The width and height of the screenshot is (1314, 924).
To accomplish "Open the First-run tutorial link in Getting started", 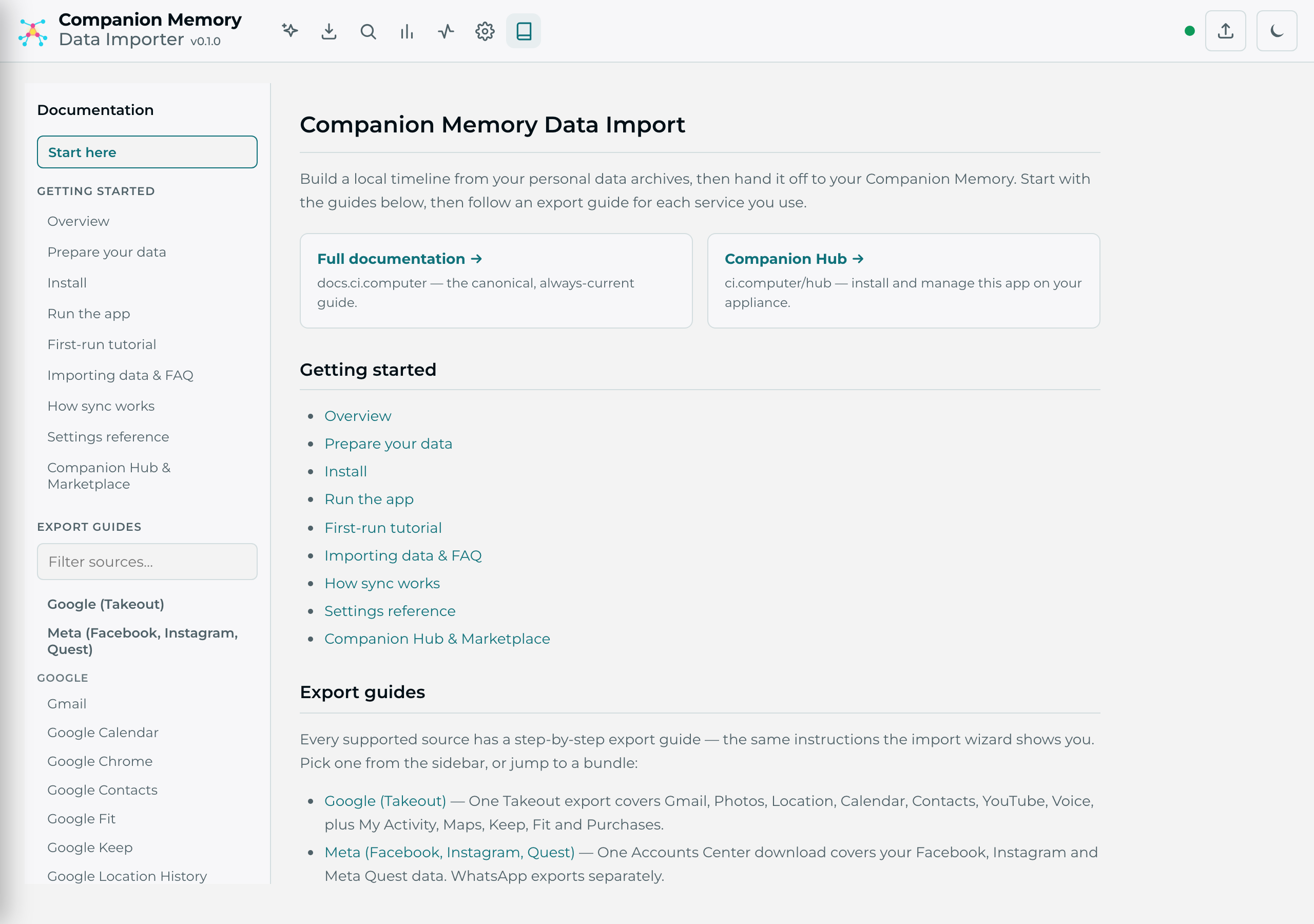I will [x=383, y=527].
